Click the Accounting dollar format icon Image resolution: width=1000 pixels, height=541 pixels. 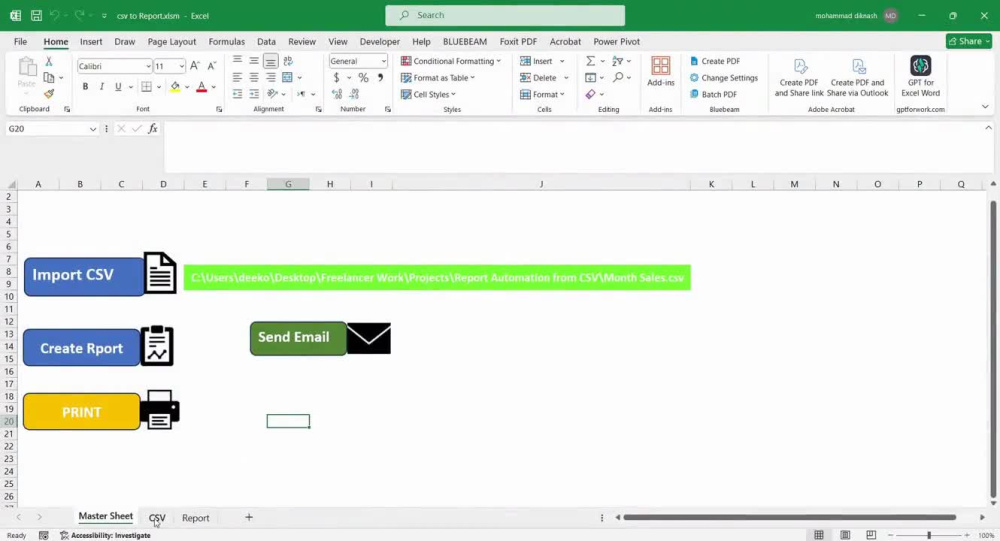336,78
